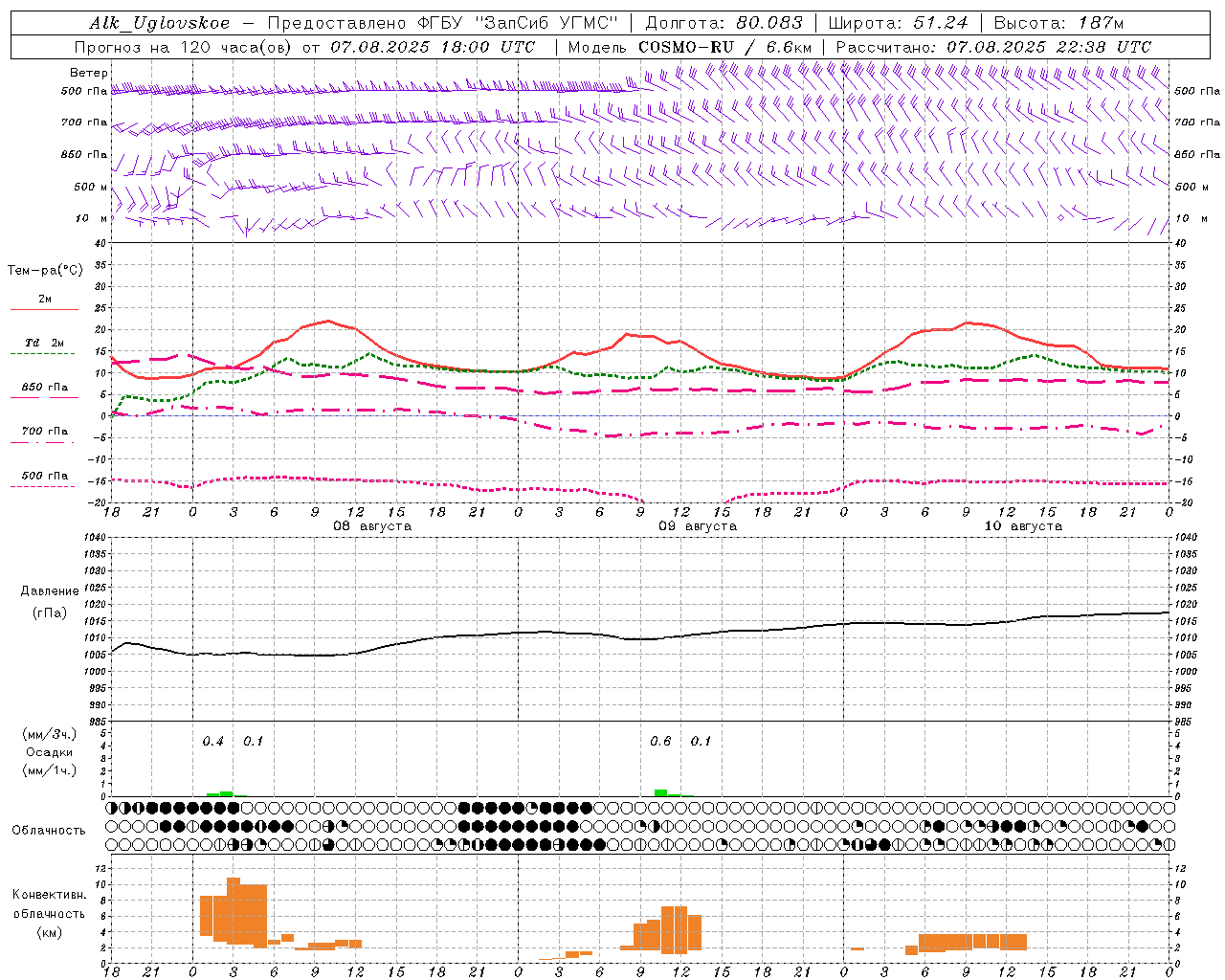Click the "Широта: 51.24" header value
This screenshot has height=980, width=1225.
pyautogui.click(x=899, y=23)
